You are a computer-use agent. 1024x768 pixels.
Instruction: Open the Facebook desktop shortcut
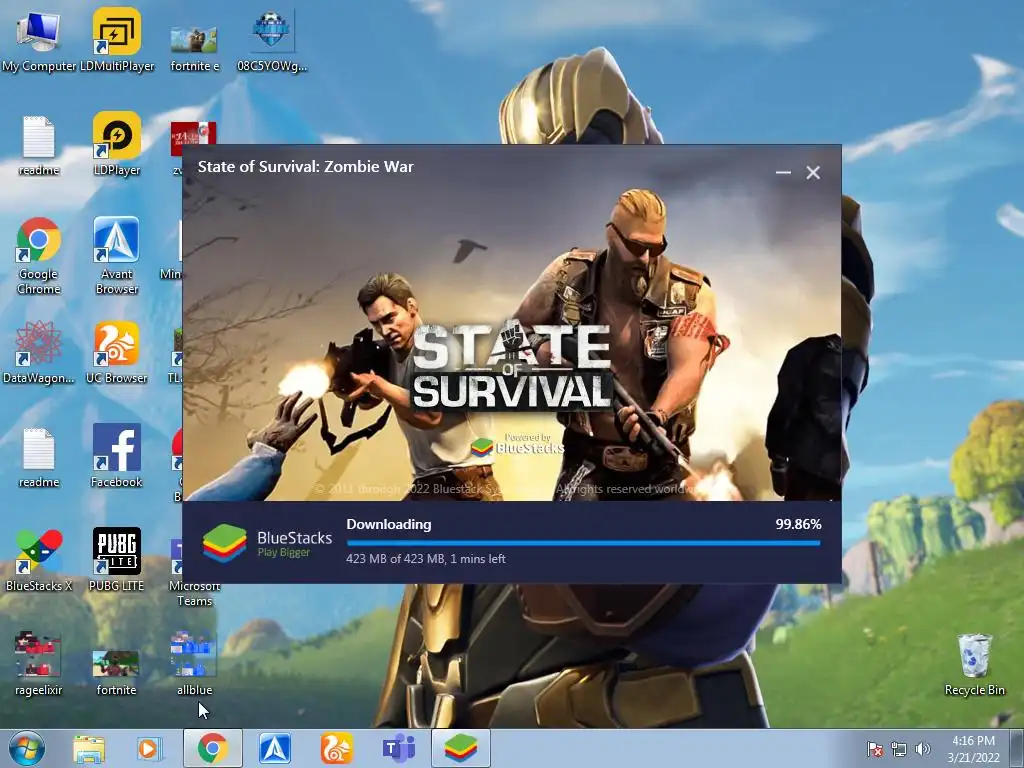[x=117, y=456]
